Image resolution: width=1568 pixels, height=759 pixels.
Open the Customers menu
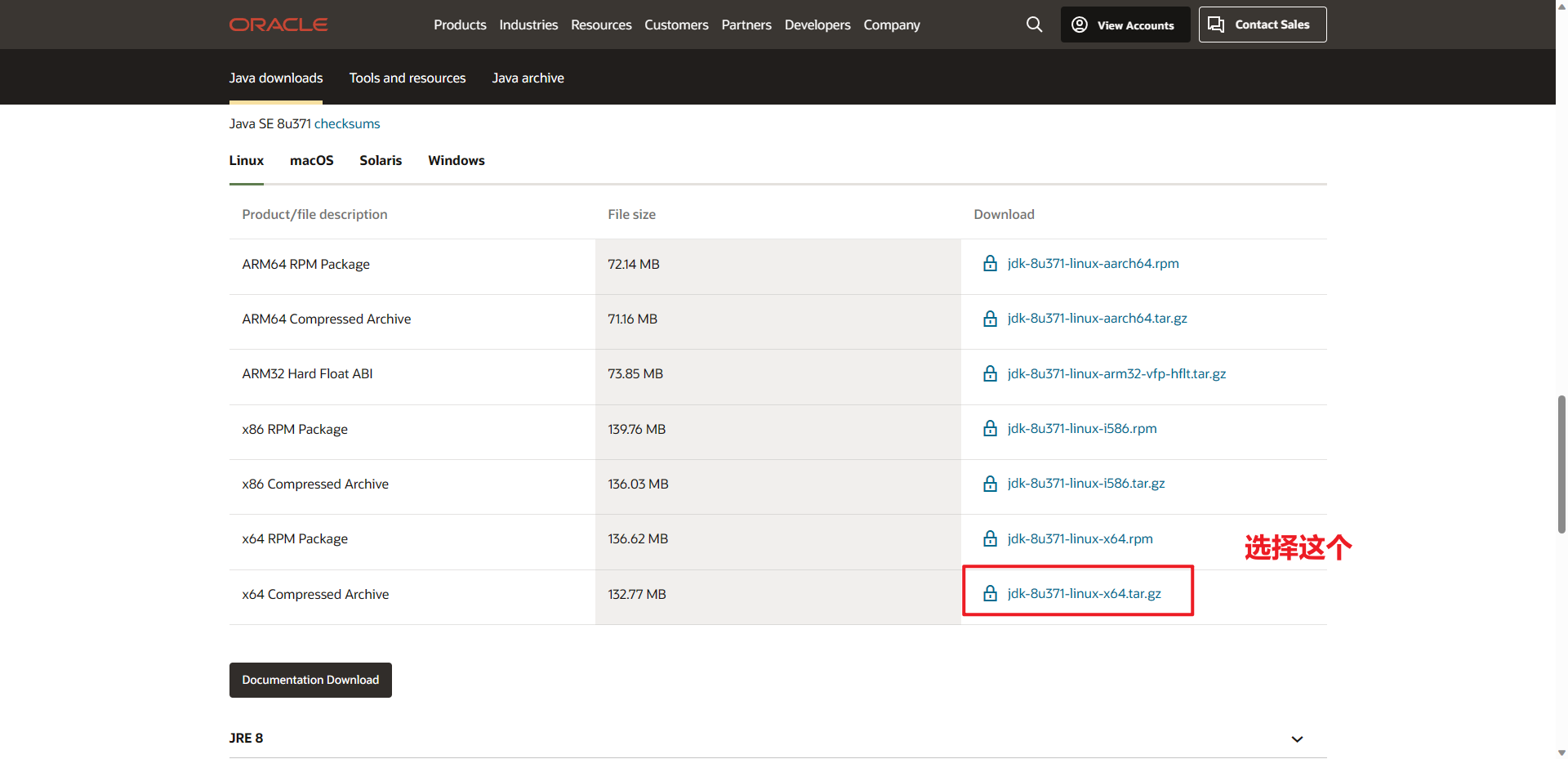tap(676, 25)
